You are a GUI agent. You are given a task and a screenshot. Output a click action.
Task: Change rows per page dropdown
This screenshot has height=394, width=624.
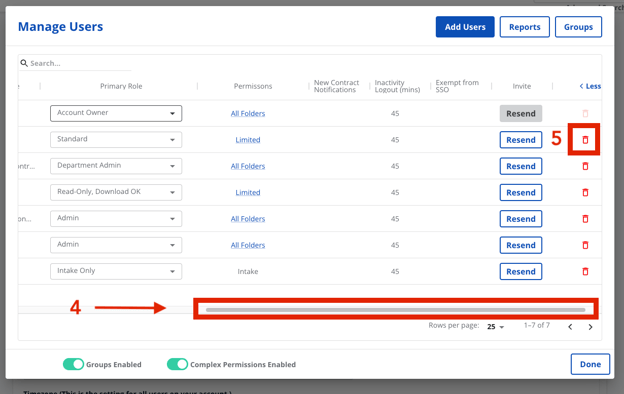tap(495, 327)
